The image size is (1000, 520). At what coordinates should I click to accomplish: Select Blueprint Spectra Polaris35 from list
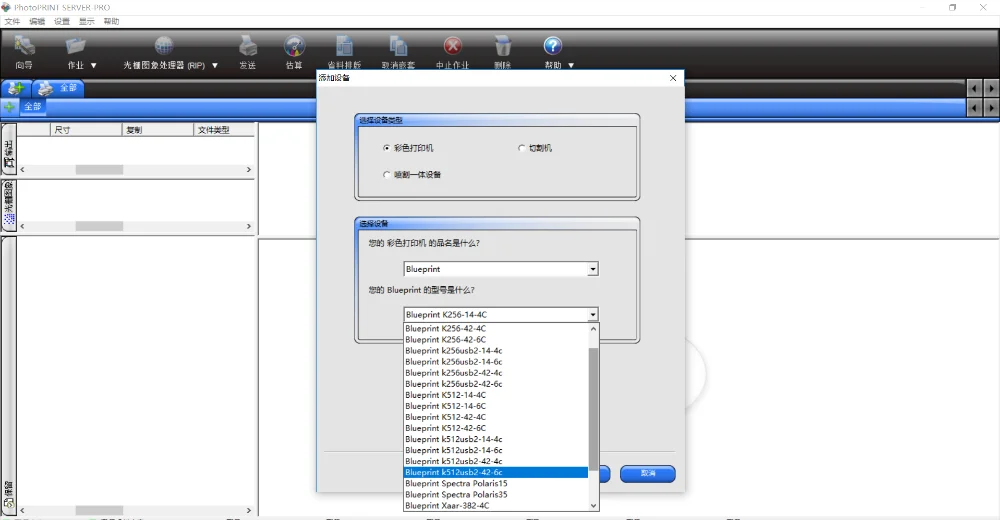click(496, 494)
